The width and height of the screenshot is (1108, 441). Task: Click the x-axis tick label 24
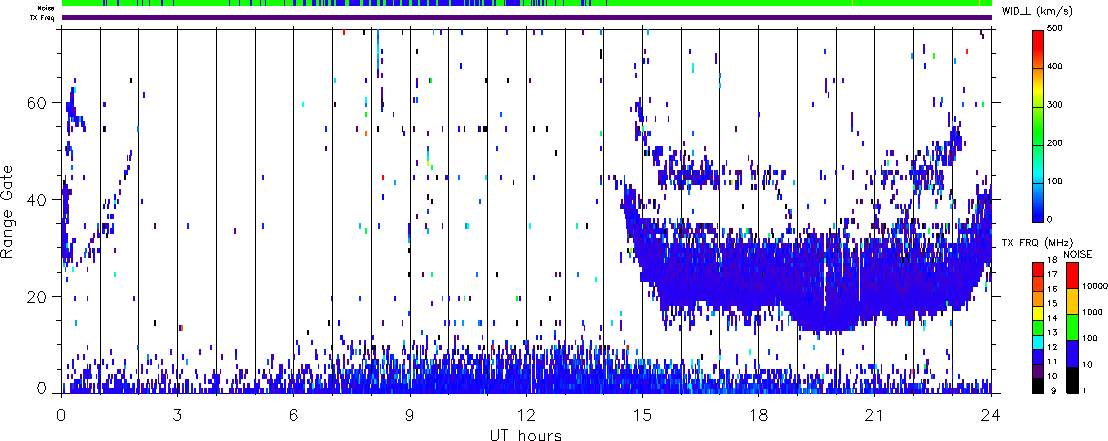[991, 414]
